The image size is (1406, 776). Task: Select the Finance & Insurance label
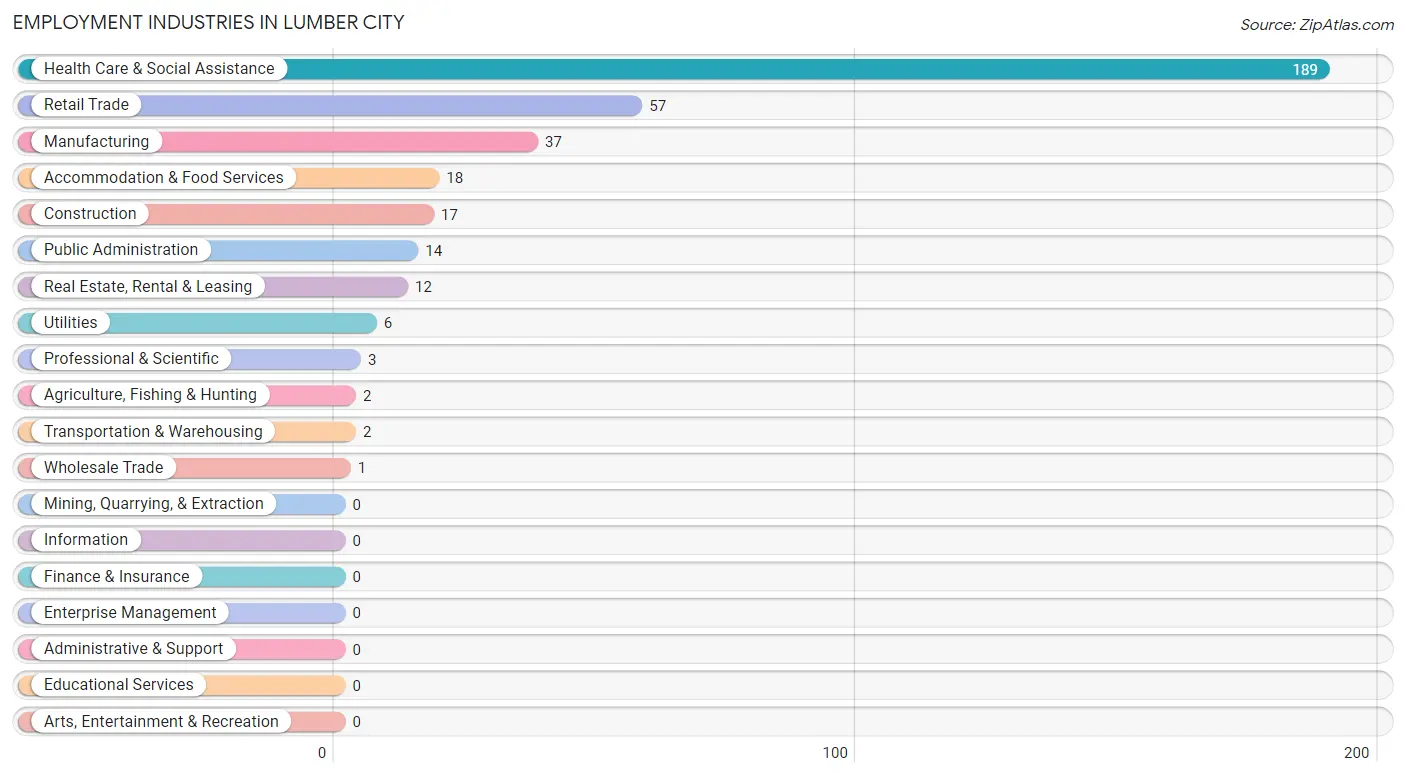click(x=116, y=577)
